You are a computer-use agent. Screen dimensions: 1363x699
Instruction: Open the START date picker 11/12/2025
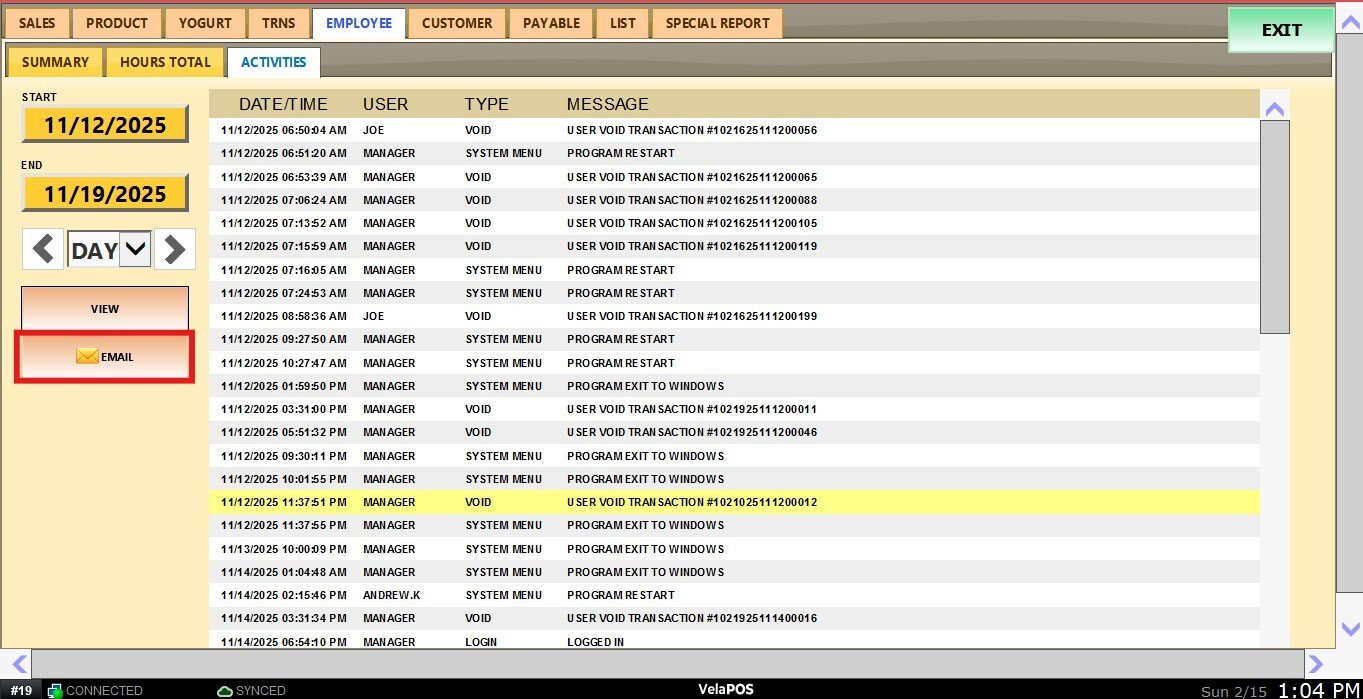[x=105, y=125]
